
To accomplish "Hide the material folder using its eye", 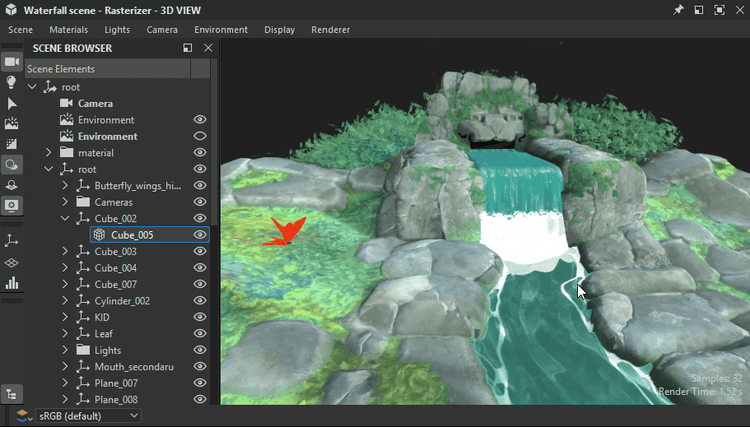I will pos(200,153).
